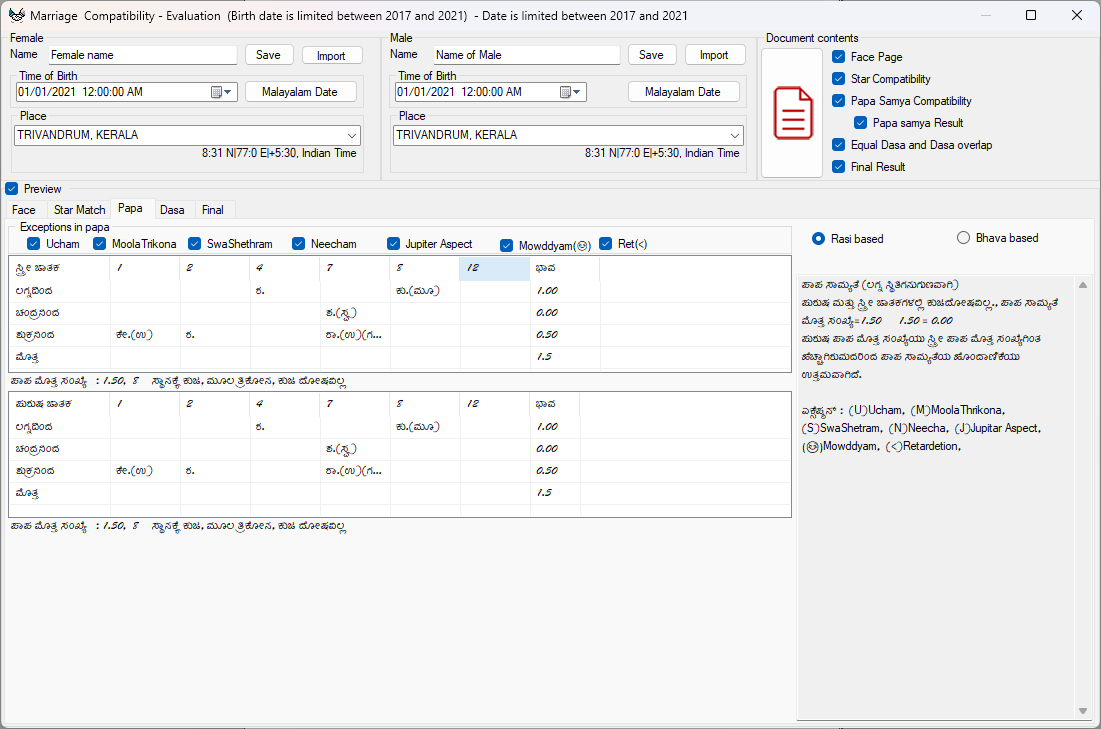Save the Female details
This screenshot has height=729, width=1101.
coord(268,55)
